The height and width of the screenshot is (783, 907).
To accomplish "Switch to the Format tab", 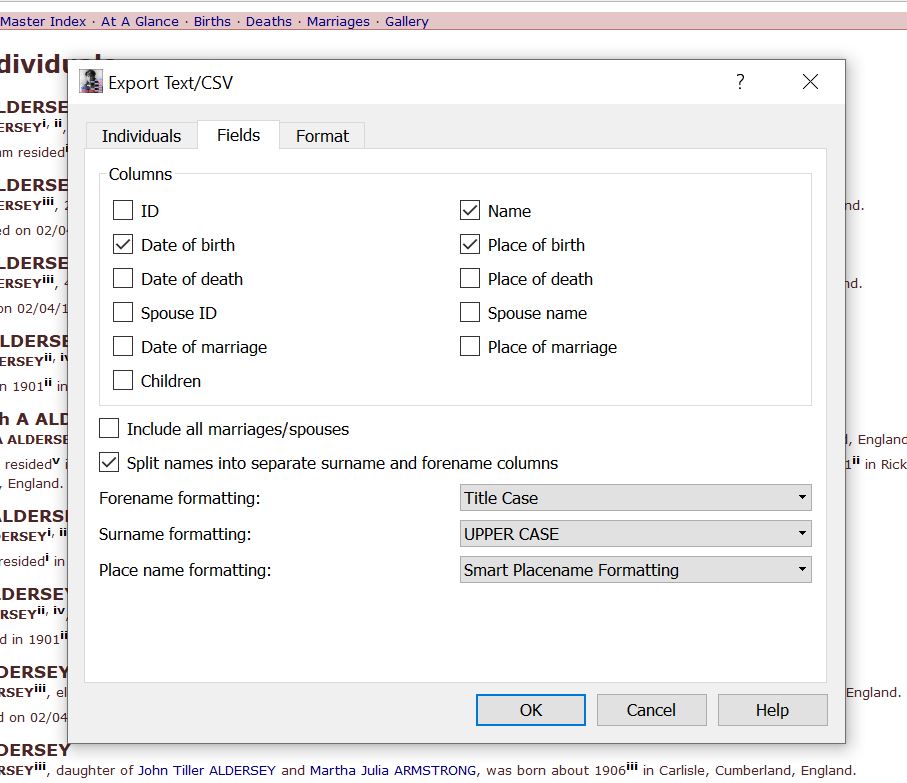I will pos(322,136).
